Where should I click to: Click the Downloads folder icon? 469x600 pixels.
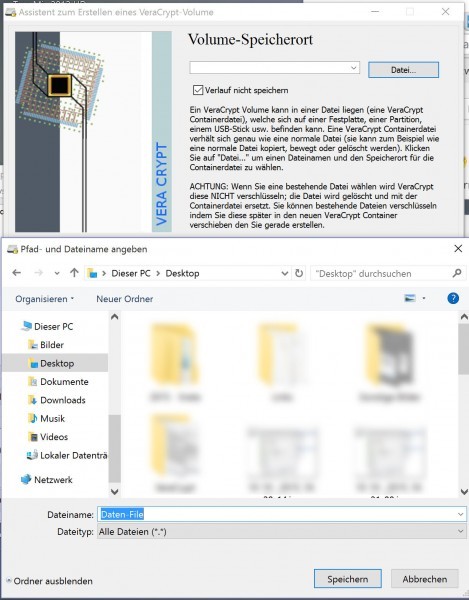pyautogui.click(x=33, y=400)
